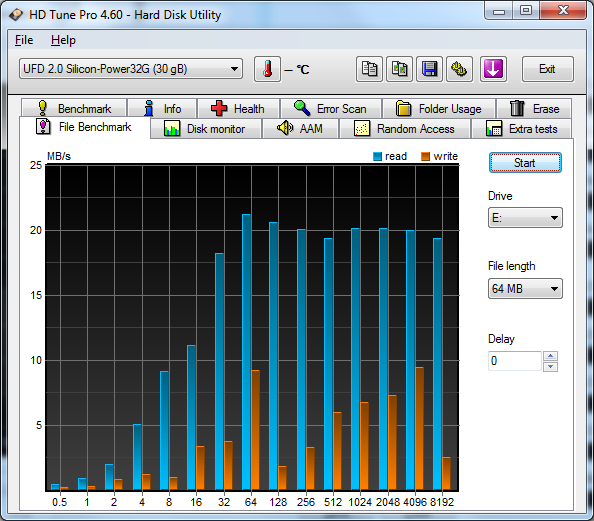Click inside the Delay value field
Screen dimensions: 594x521
(515, 361)
